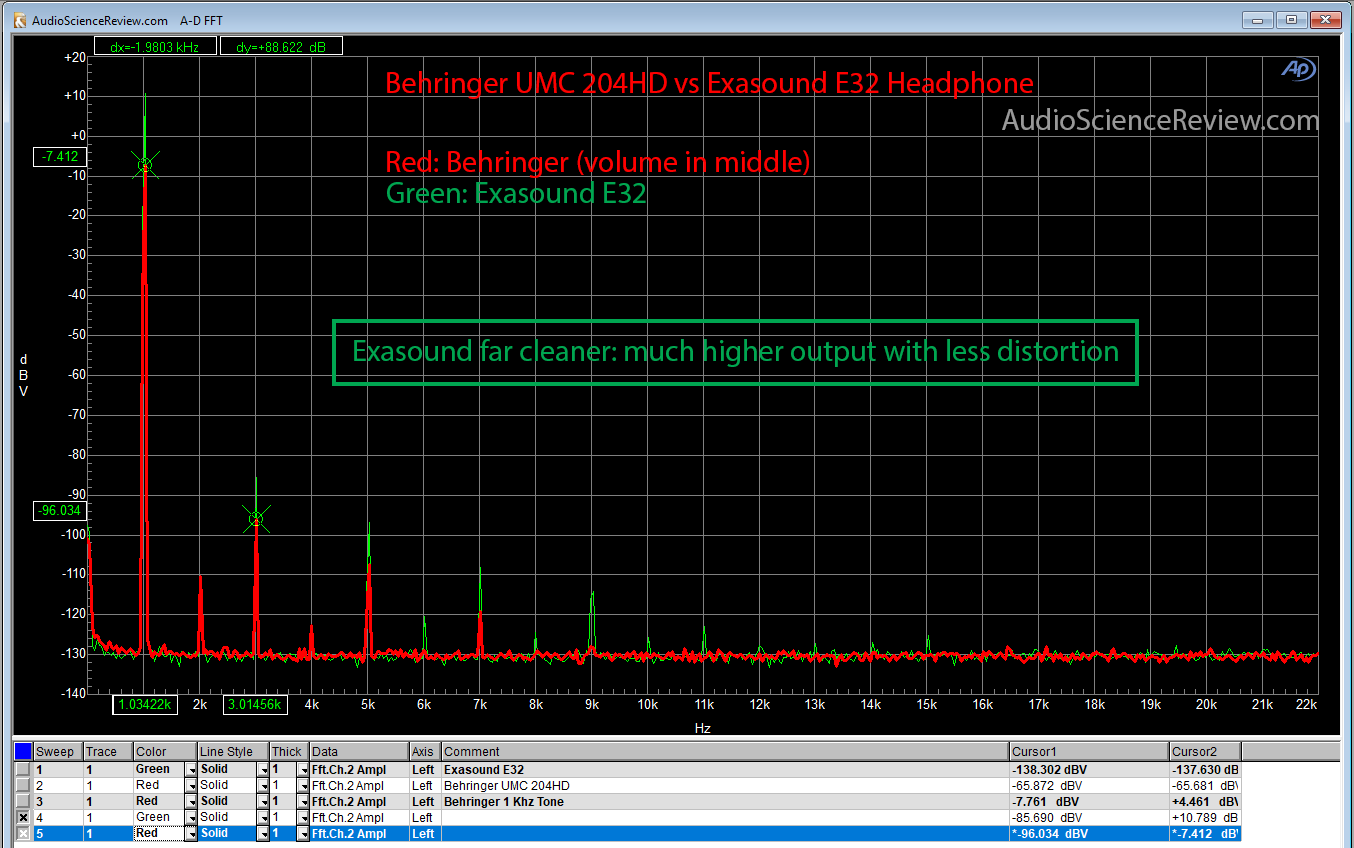Enable the checkbox for sweep 3 Behringer 1 Khz Tone
1354x848 pixels.
pyautogui.click(x=23, y=801)
